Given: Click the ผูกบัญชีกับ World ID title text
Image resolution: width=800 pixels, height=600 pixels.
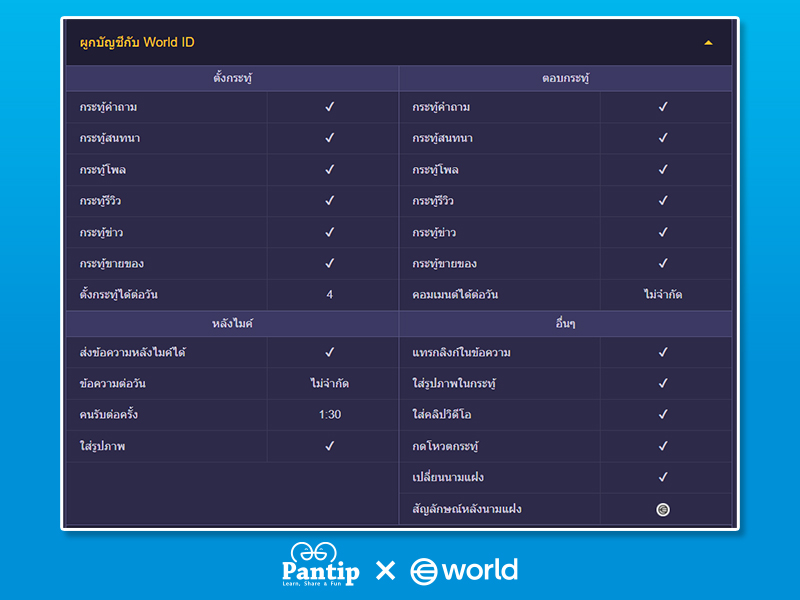Looking at the screenshot, I should (x=137, y=43).
